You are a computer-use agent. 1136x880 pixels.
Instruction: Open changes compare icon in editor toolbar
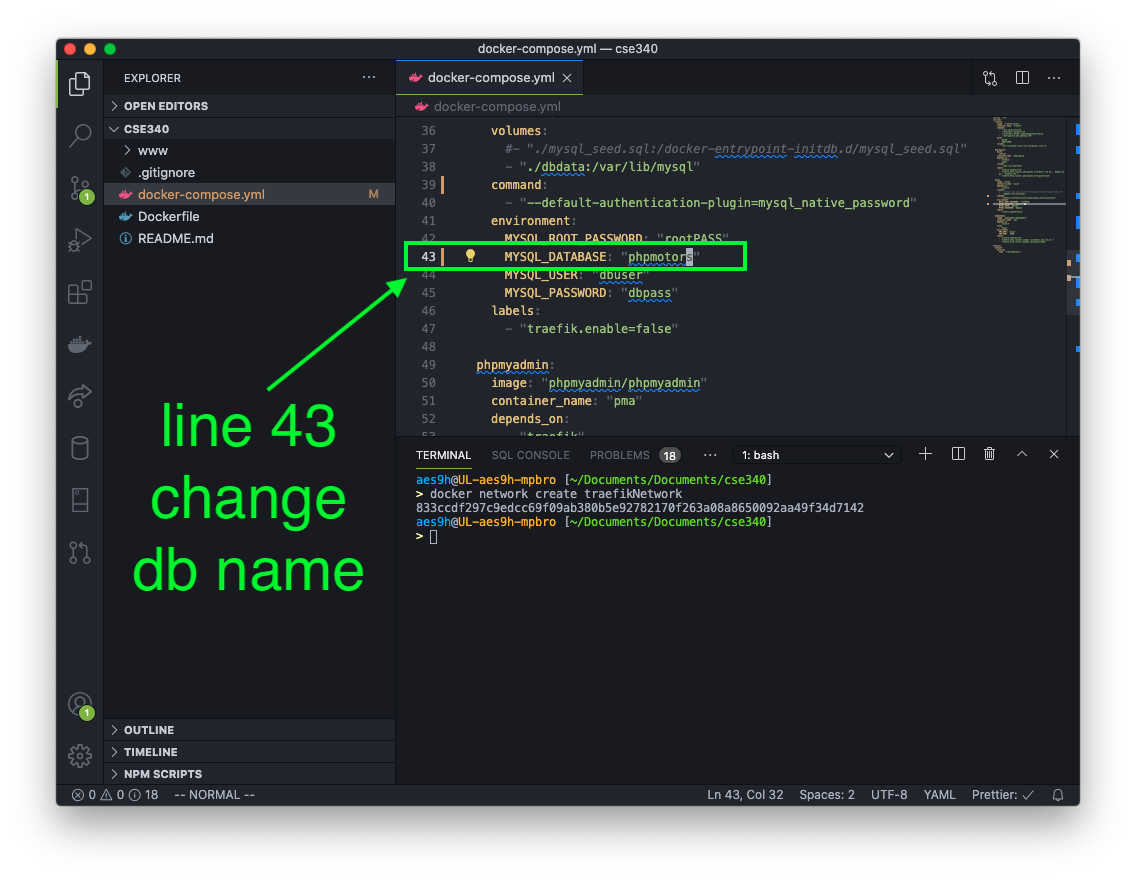coord(990,78)
